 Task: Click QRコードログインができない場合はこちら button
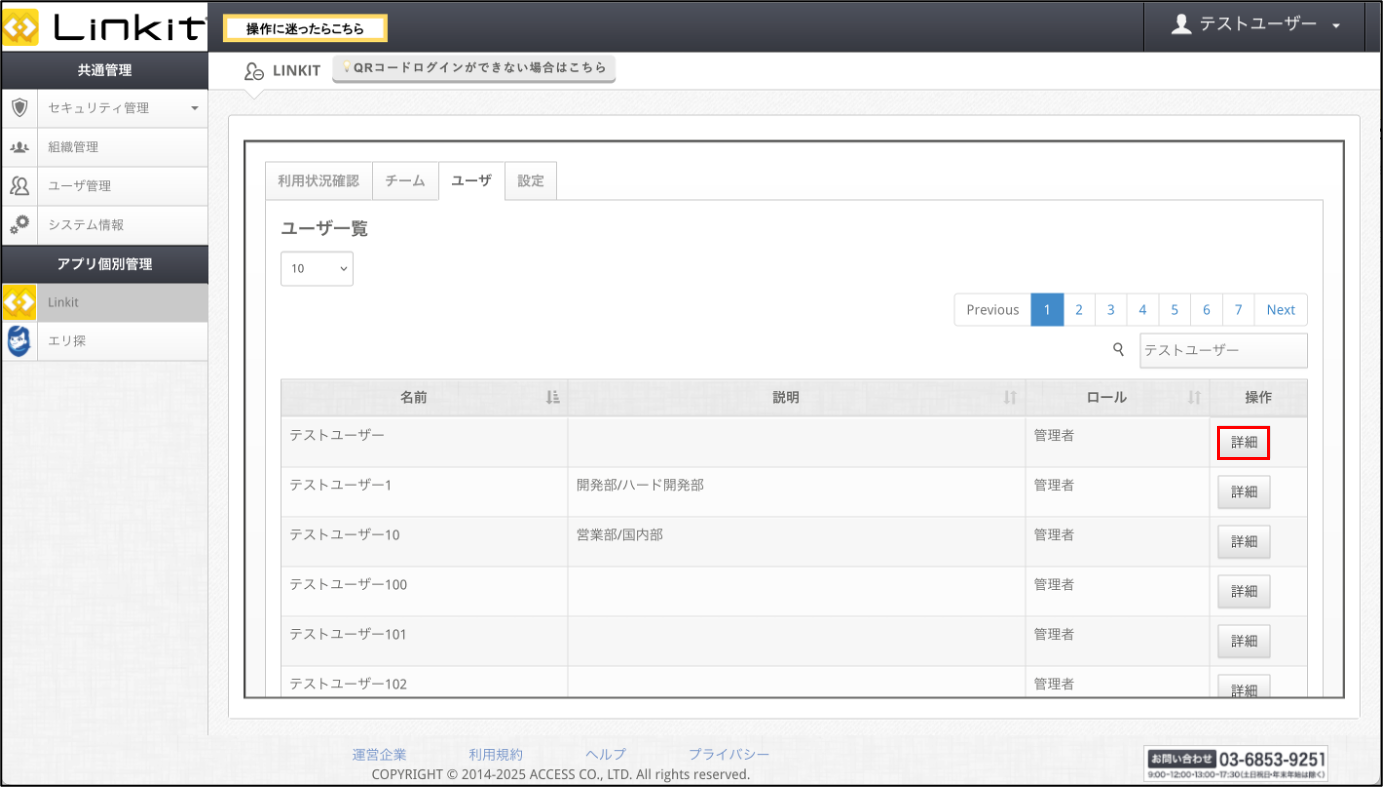tap(474, 68)
